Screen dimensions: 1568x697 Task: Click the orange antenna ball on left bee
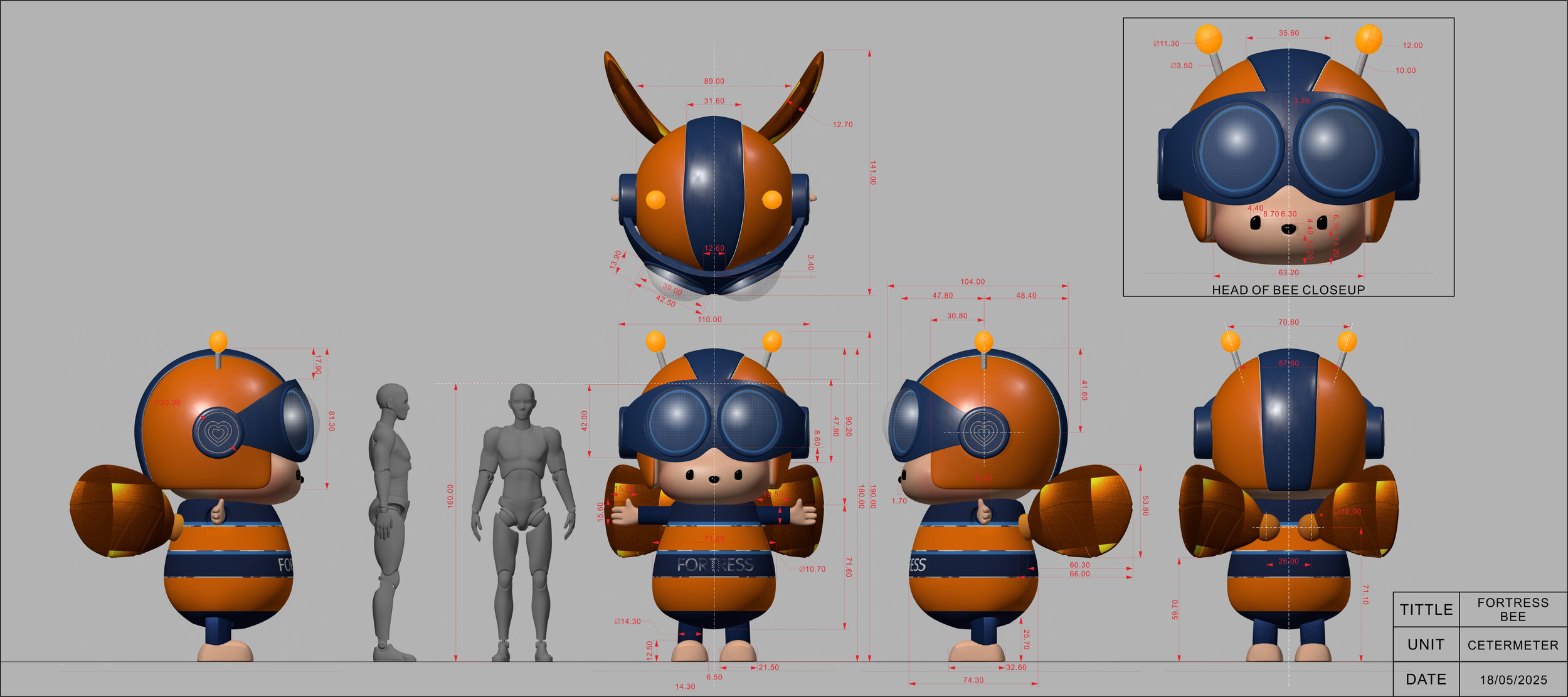(x=218, y=342)
